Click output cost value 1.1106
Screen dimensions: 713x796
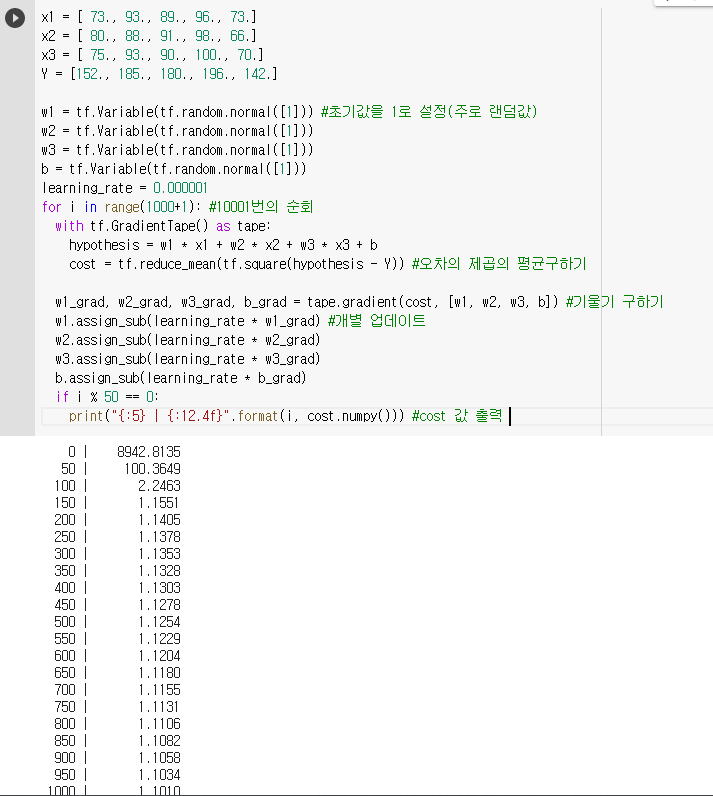click(x=159, y=724)
